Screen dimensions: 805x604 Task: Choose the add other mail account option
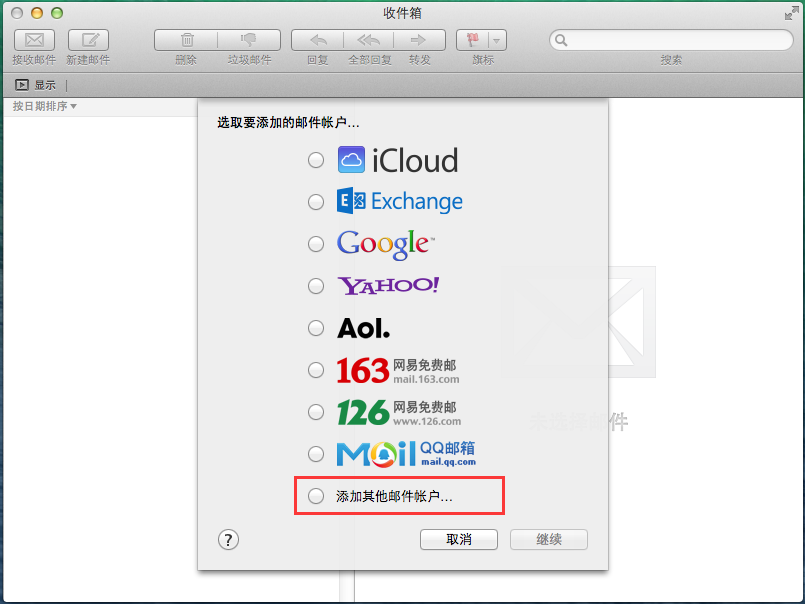click(x=316, y=496)
